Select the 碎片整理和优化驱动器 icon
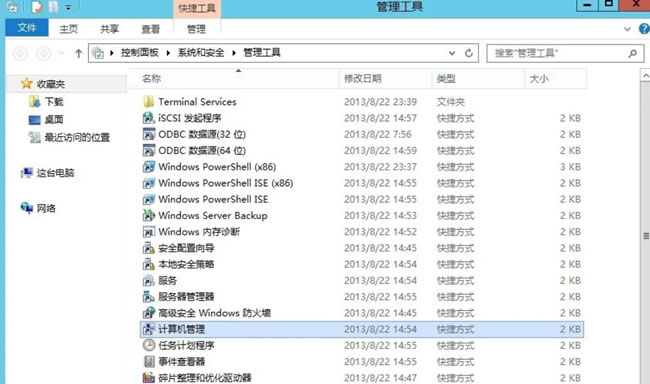Screen dimensions: 650x384 (x=148, y=378)
